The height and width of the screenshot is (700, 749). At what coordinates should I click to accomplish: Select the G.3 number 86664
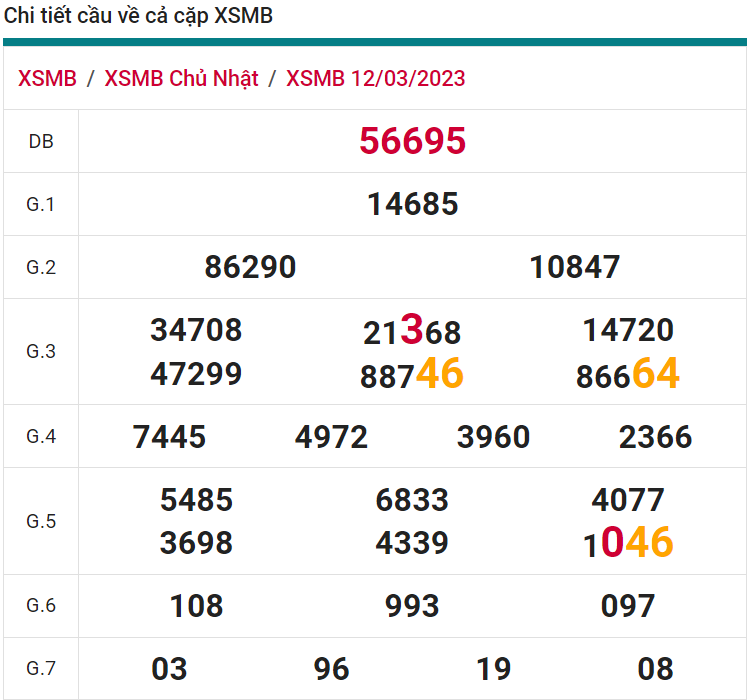628,373
